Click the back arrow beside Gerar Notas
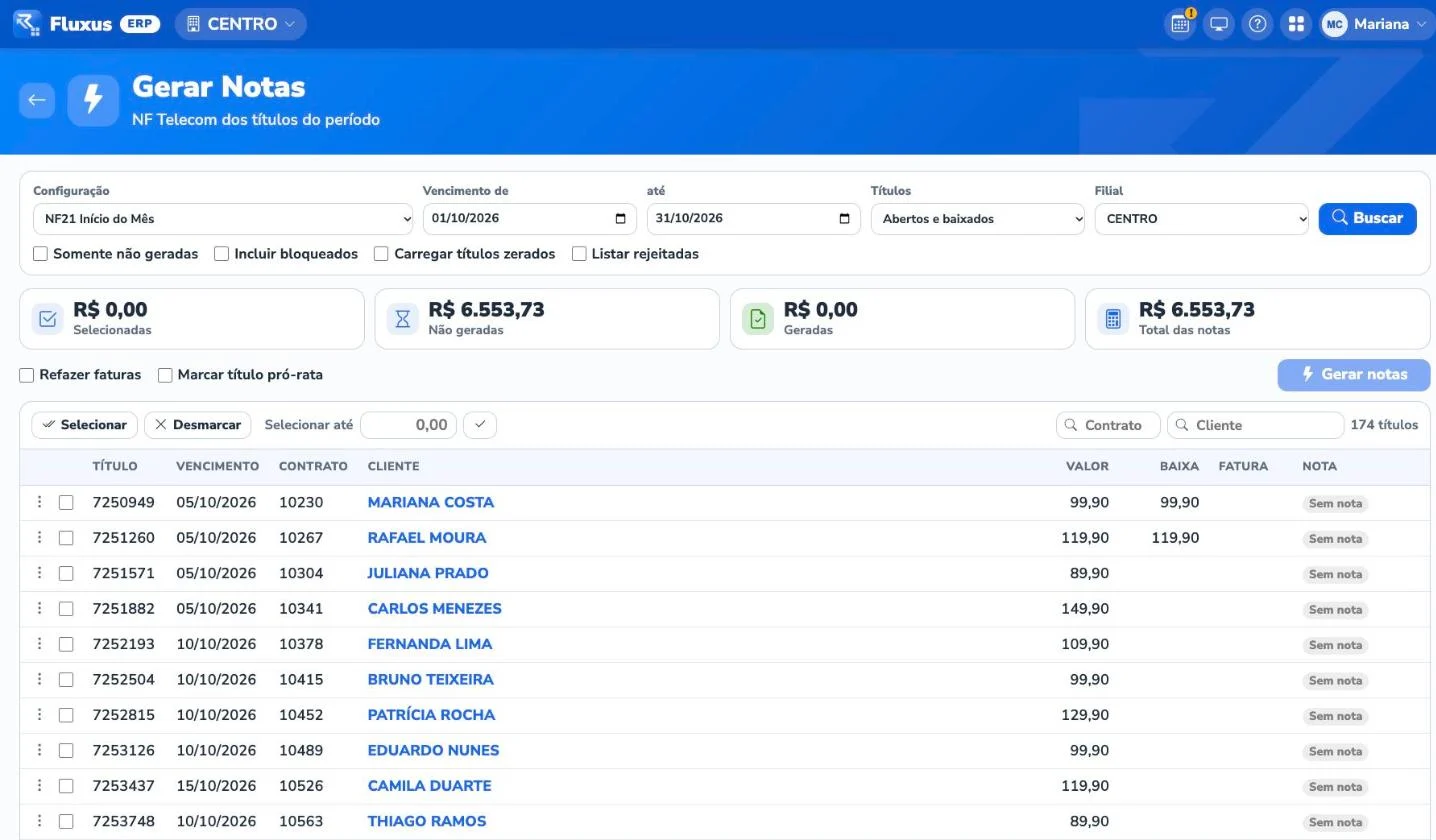The width and height of the screenshot is (1436, 840). 37,100
